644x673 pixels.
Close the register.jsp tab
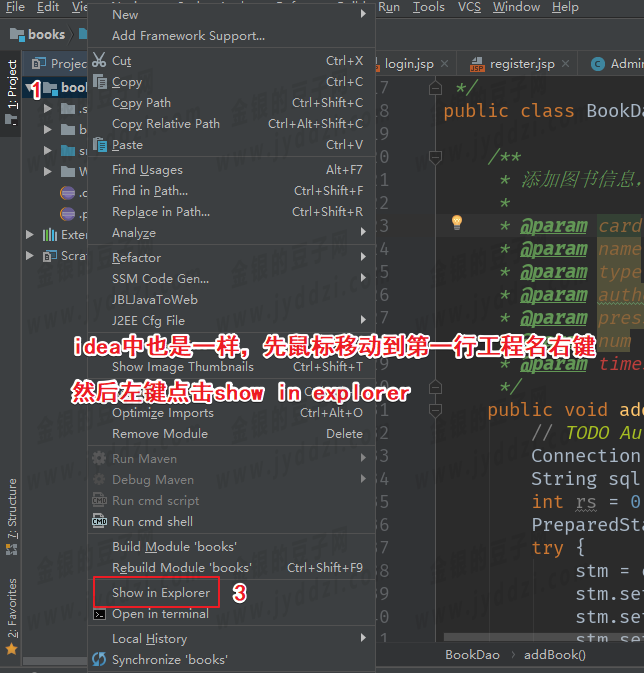[566, 64]
